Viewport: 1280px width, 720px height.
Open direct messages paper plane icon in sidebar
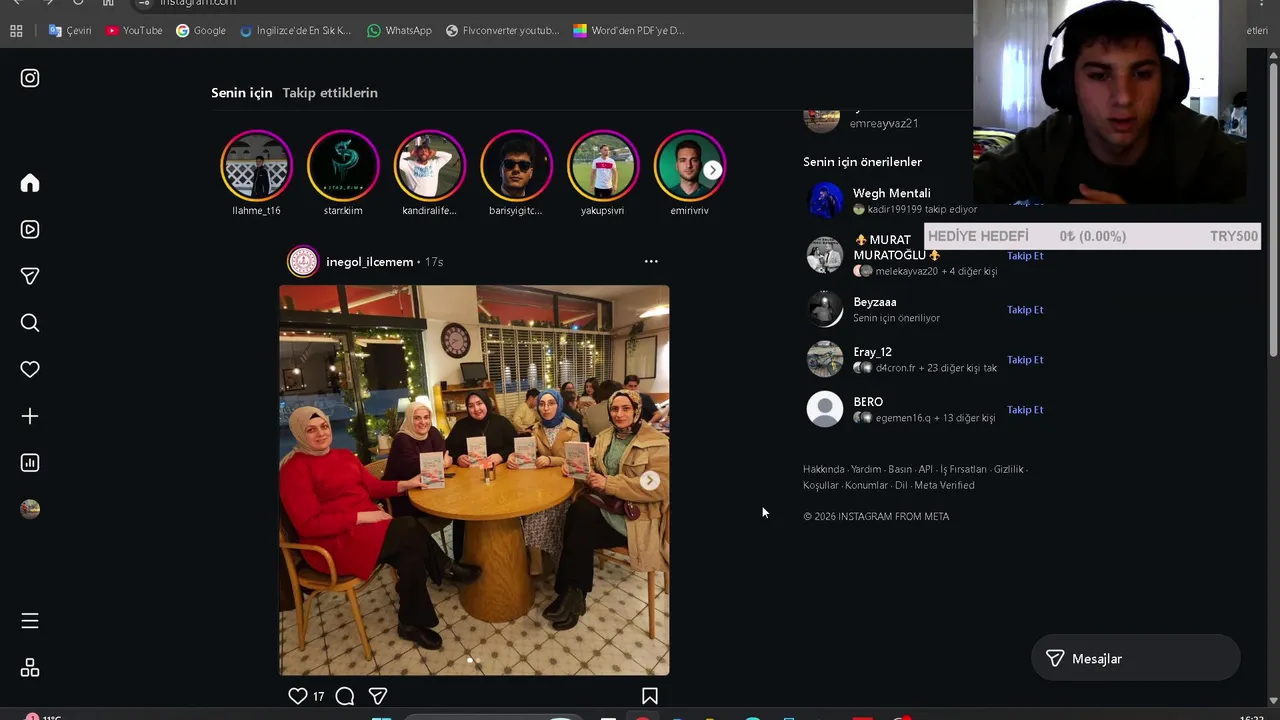pos(30,276)
